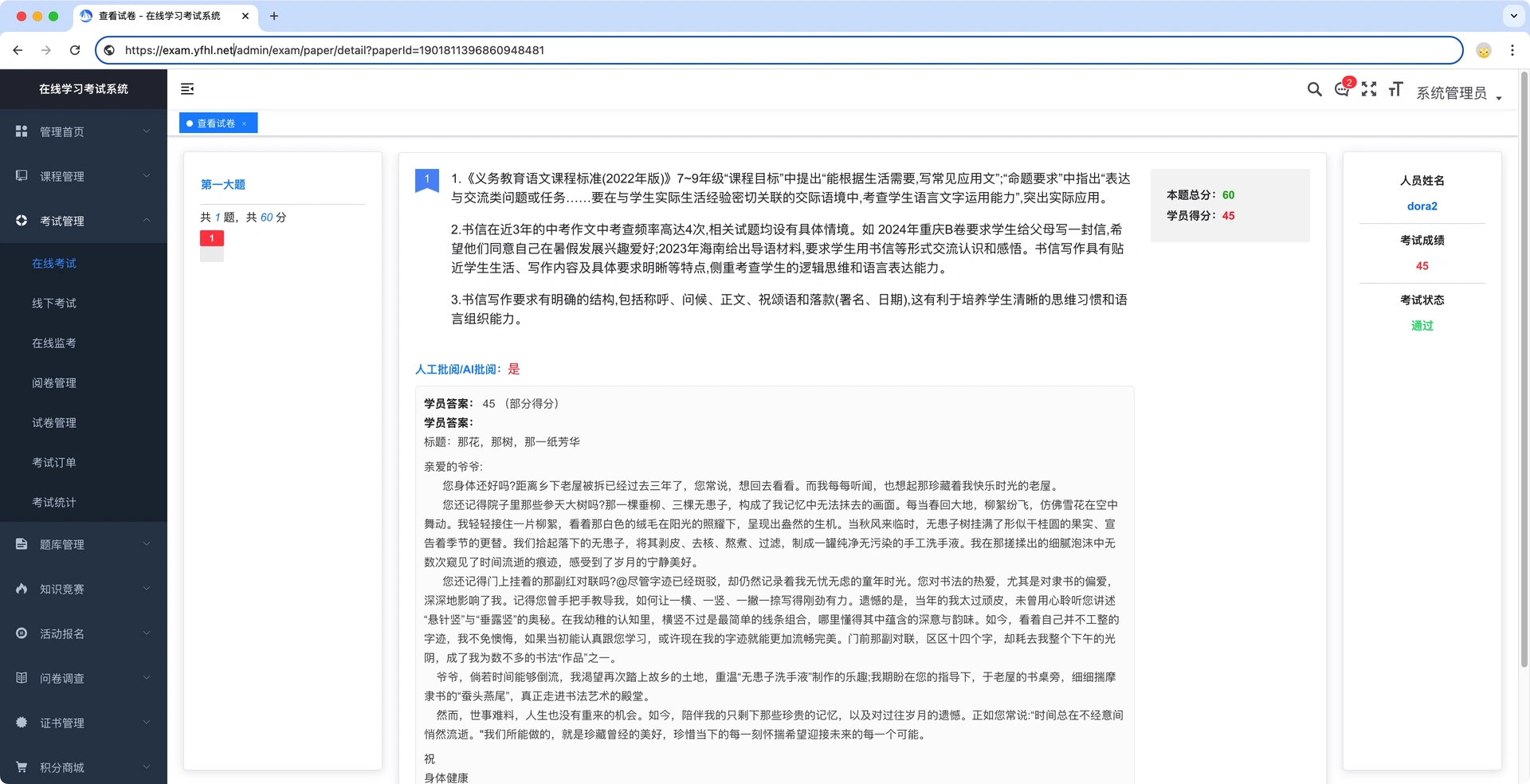Close the browser tab 查看试卷

point(245,16)
